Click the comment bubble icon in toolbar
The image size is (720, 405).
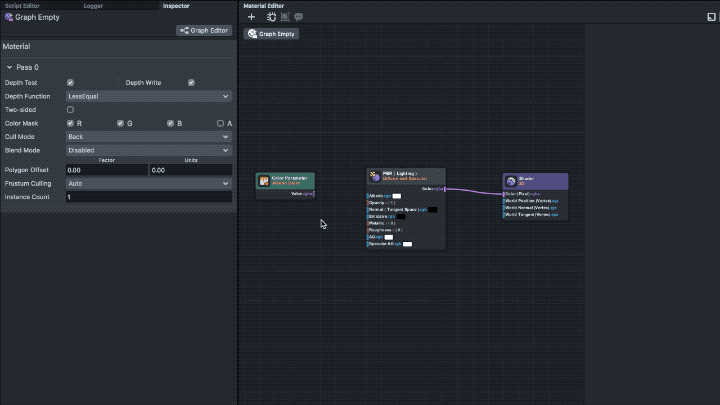click(298, 17)
